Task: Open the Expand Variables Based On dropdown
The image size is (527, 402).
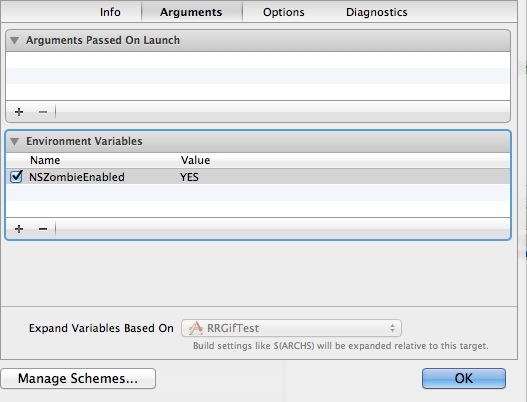Action: pyautogui.click(x=291, y=328)
